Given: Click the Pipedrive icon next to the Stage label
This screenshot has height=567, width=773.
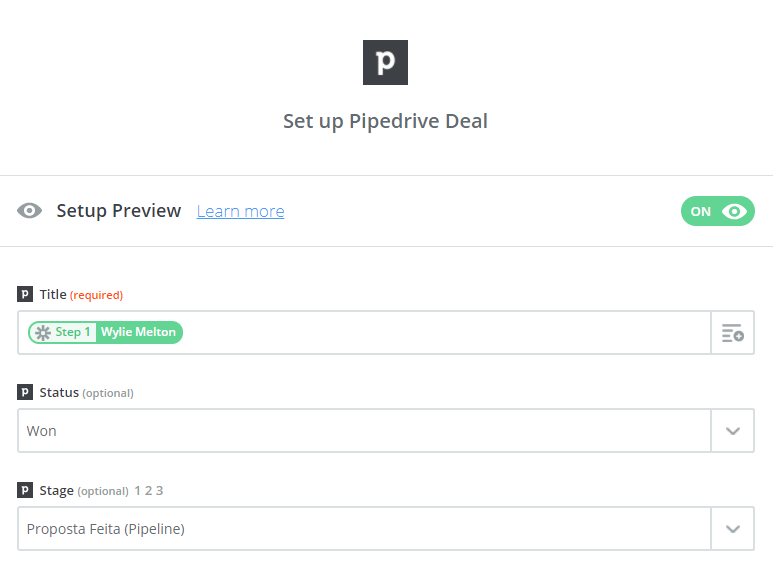Looking at the screenshot, I should pos(25,491).
